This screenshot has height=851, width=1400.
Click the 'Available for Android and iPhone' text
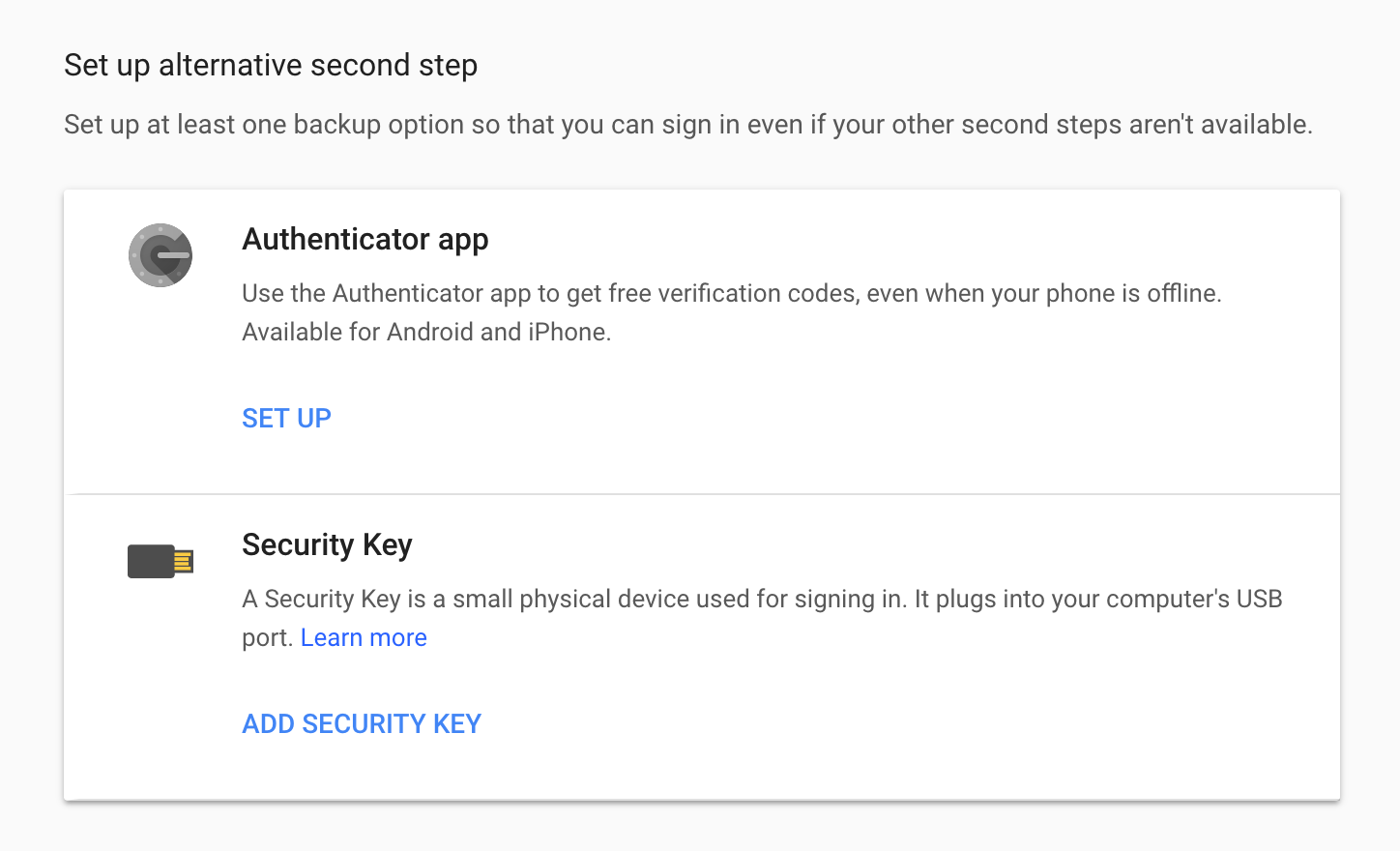[426, 332]
